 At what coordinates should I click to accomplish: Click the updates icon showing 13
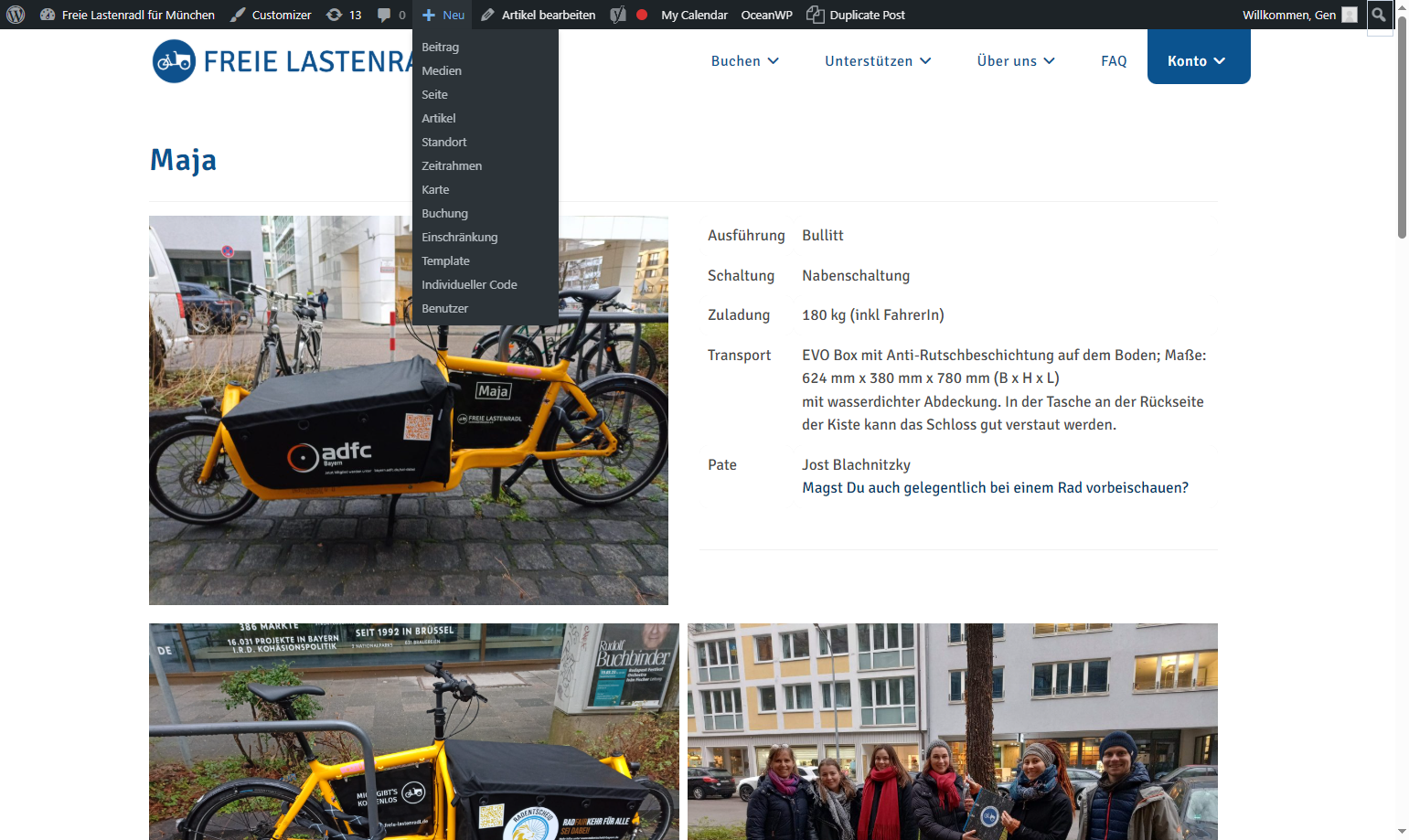(x=345, y=15)
